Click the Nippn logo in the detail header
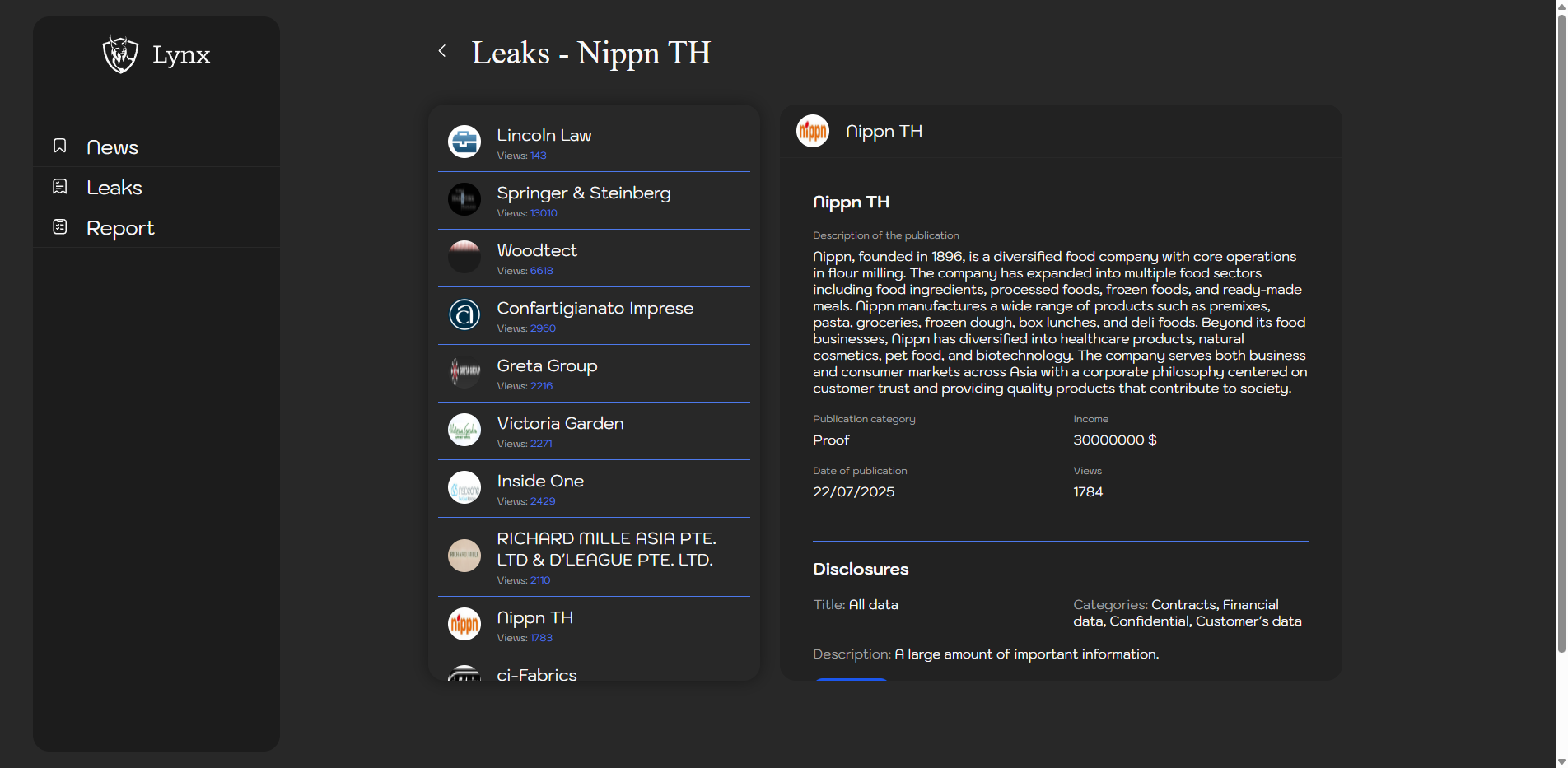This screenshot has height=768, width=1568. (x=813, y=131)
